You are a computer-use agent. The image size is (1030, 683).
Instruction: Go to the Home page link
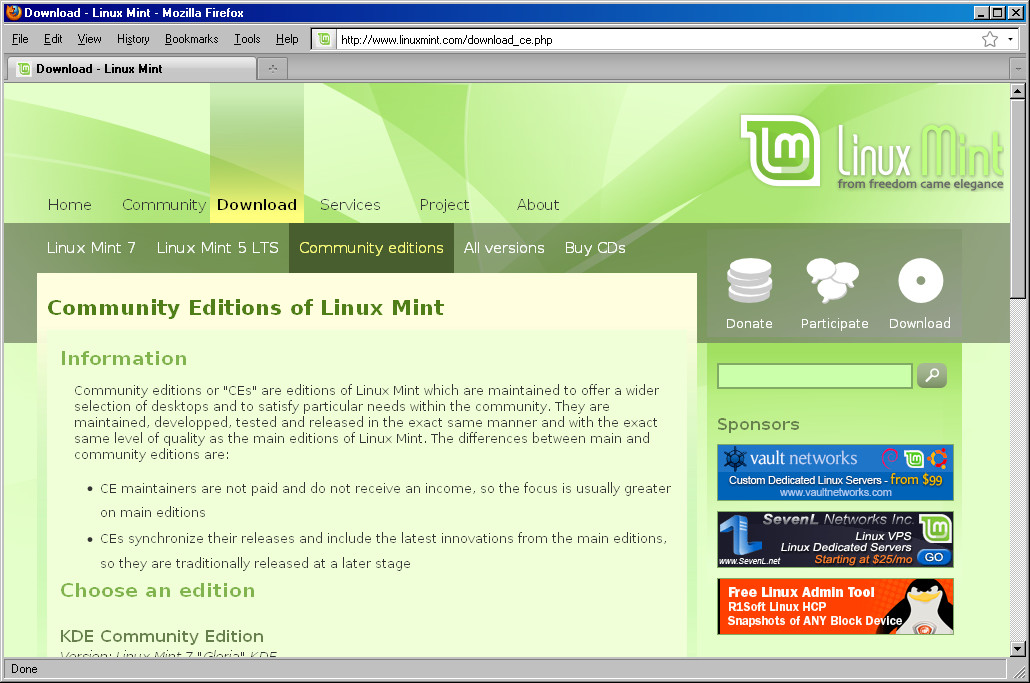(x=70, y=205)
